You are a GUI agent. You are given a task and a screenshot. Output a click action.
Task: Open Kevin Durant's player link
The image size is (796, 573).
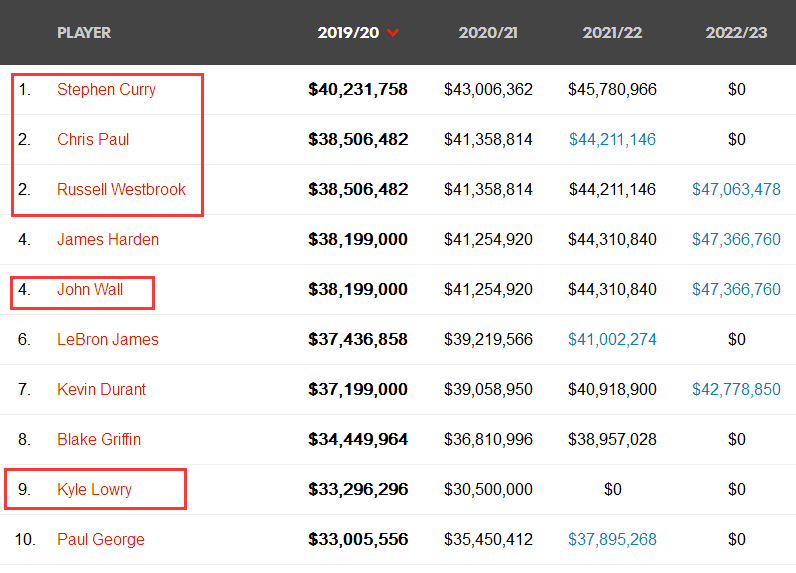coord(102,389)
